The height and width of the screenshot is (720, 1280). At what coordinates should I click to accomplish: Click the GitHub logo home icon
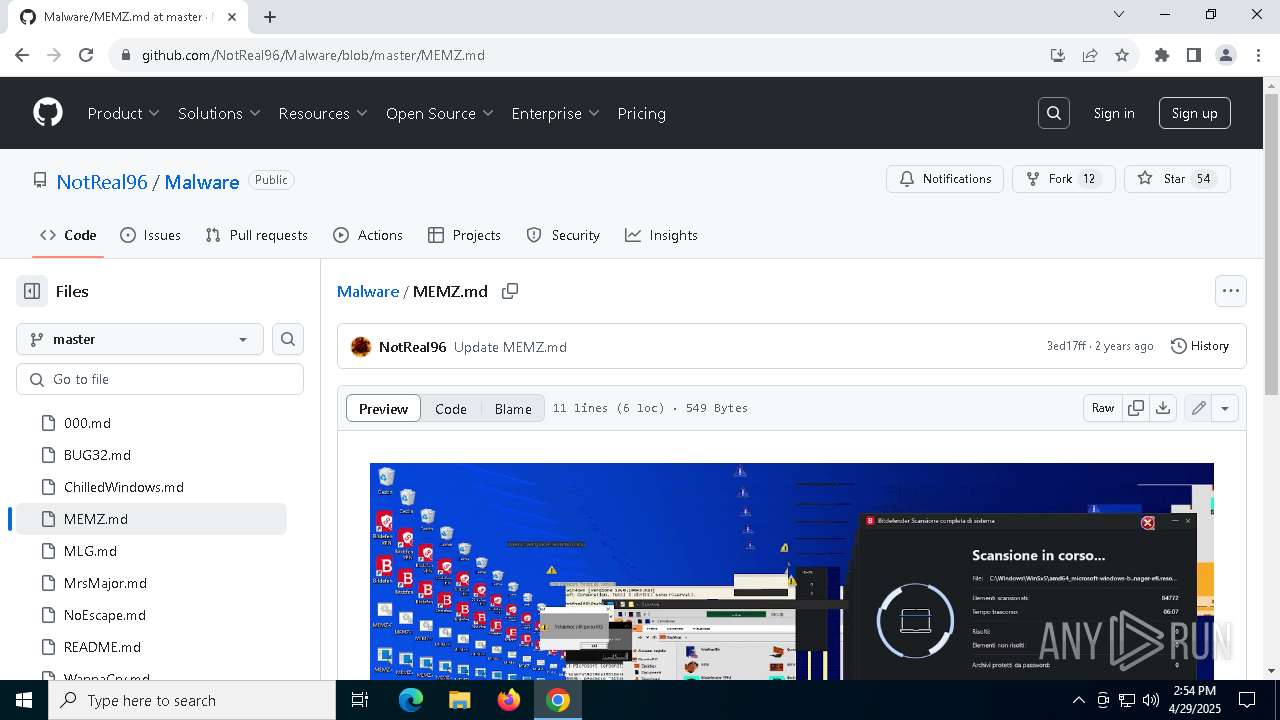[x=48, y=113]
